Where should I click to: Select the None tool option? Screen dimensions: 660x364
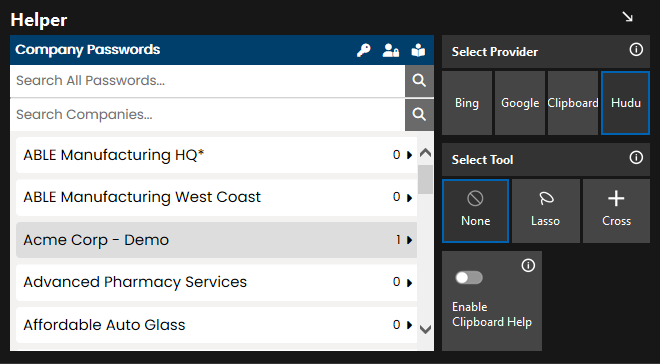tap(475, 211)
